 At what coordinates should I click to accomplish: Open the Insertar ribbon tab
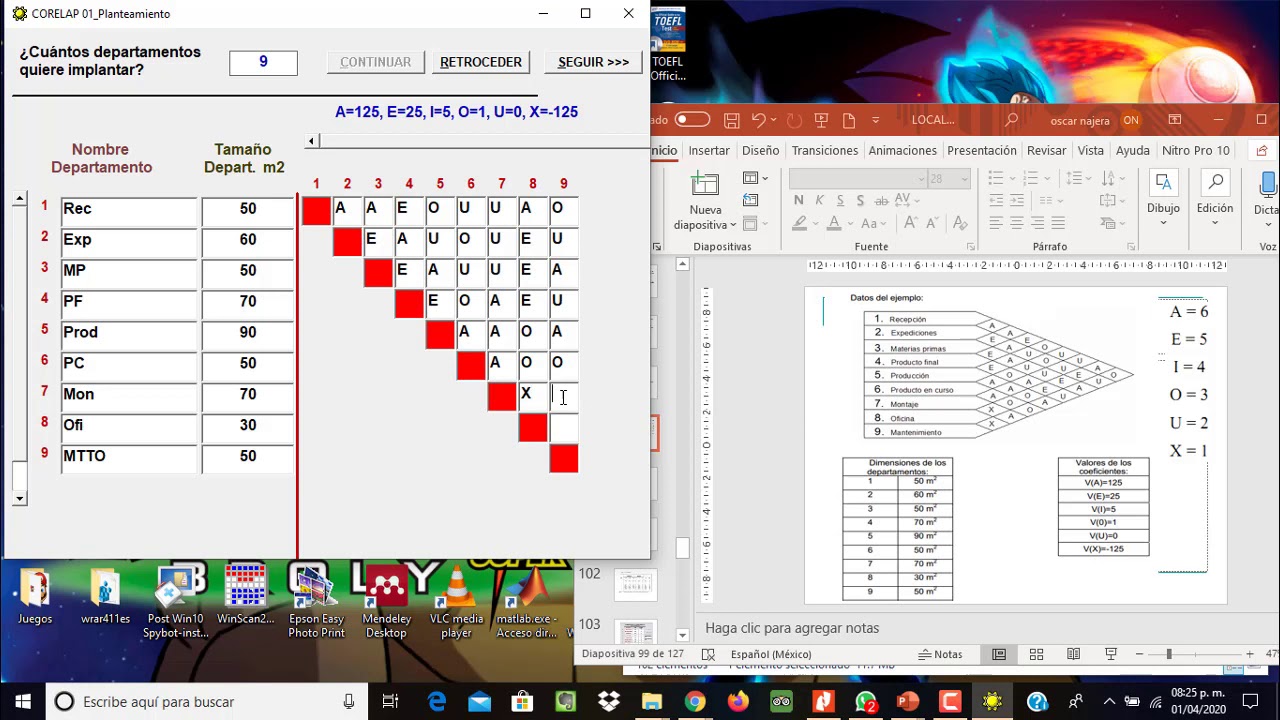click(x=709, y=151)
